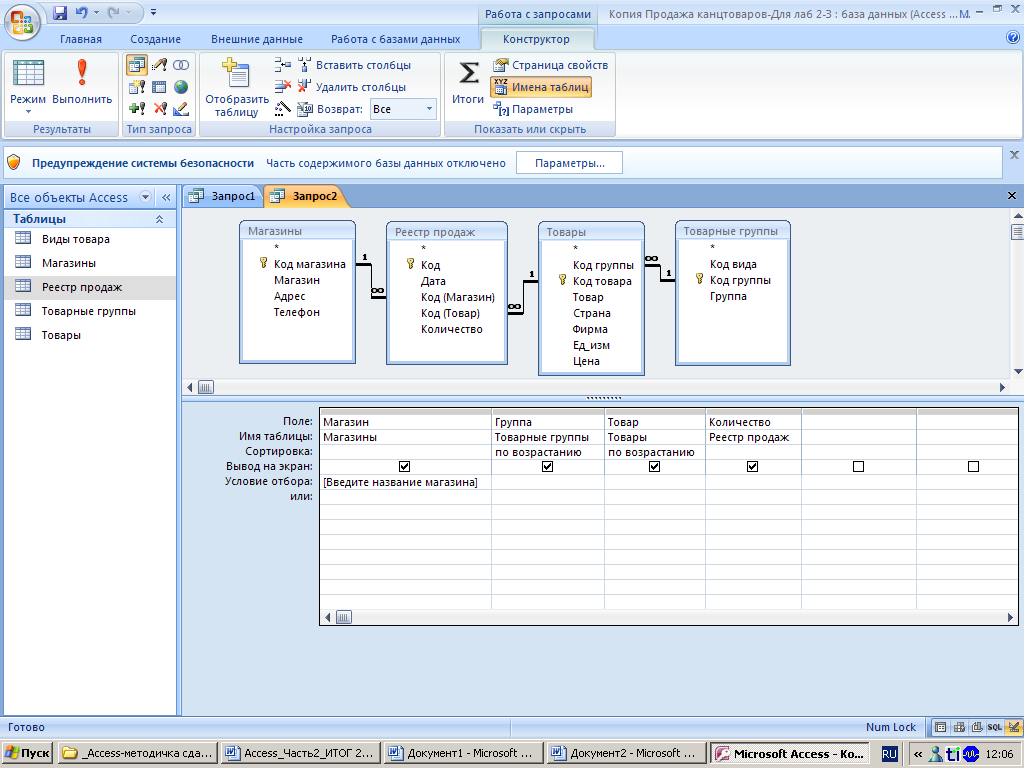Open the Режим view dropdown
1024x768 pixels.
(28, 112)
